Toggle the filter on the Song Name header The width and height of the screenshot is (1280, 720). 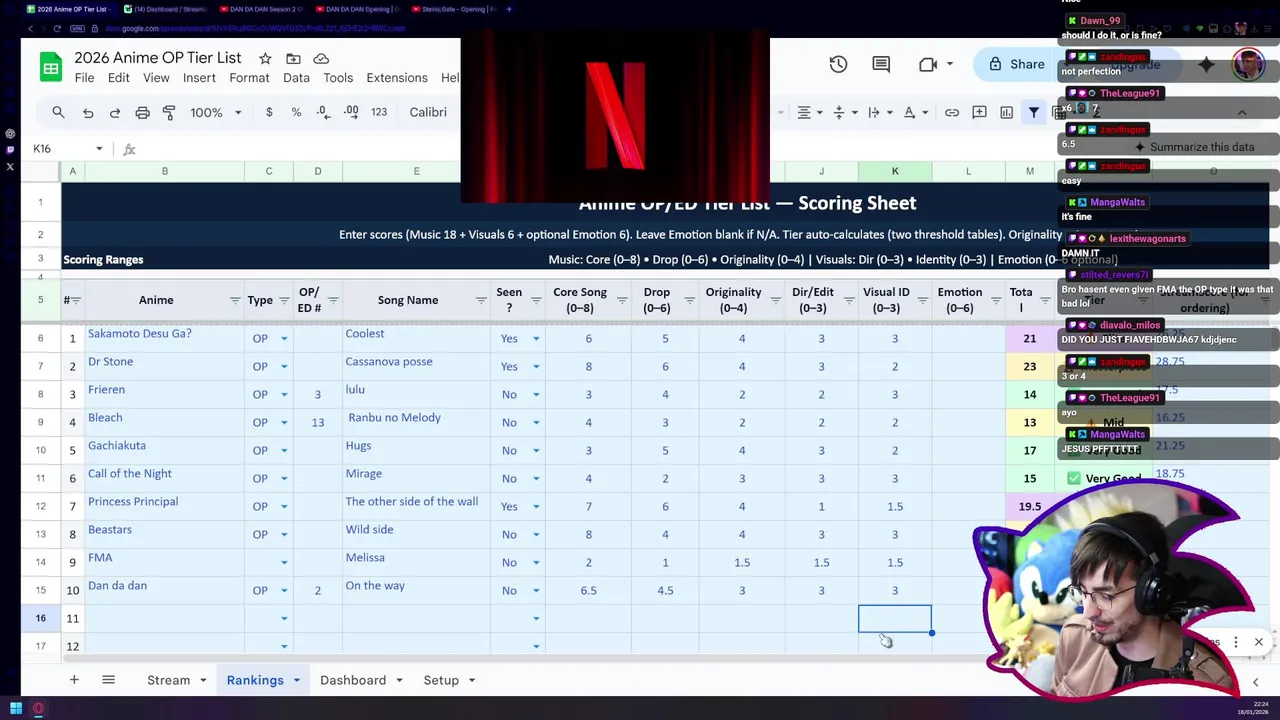[x=481, y=300]
